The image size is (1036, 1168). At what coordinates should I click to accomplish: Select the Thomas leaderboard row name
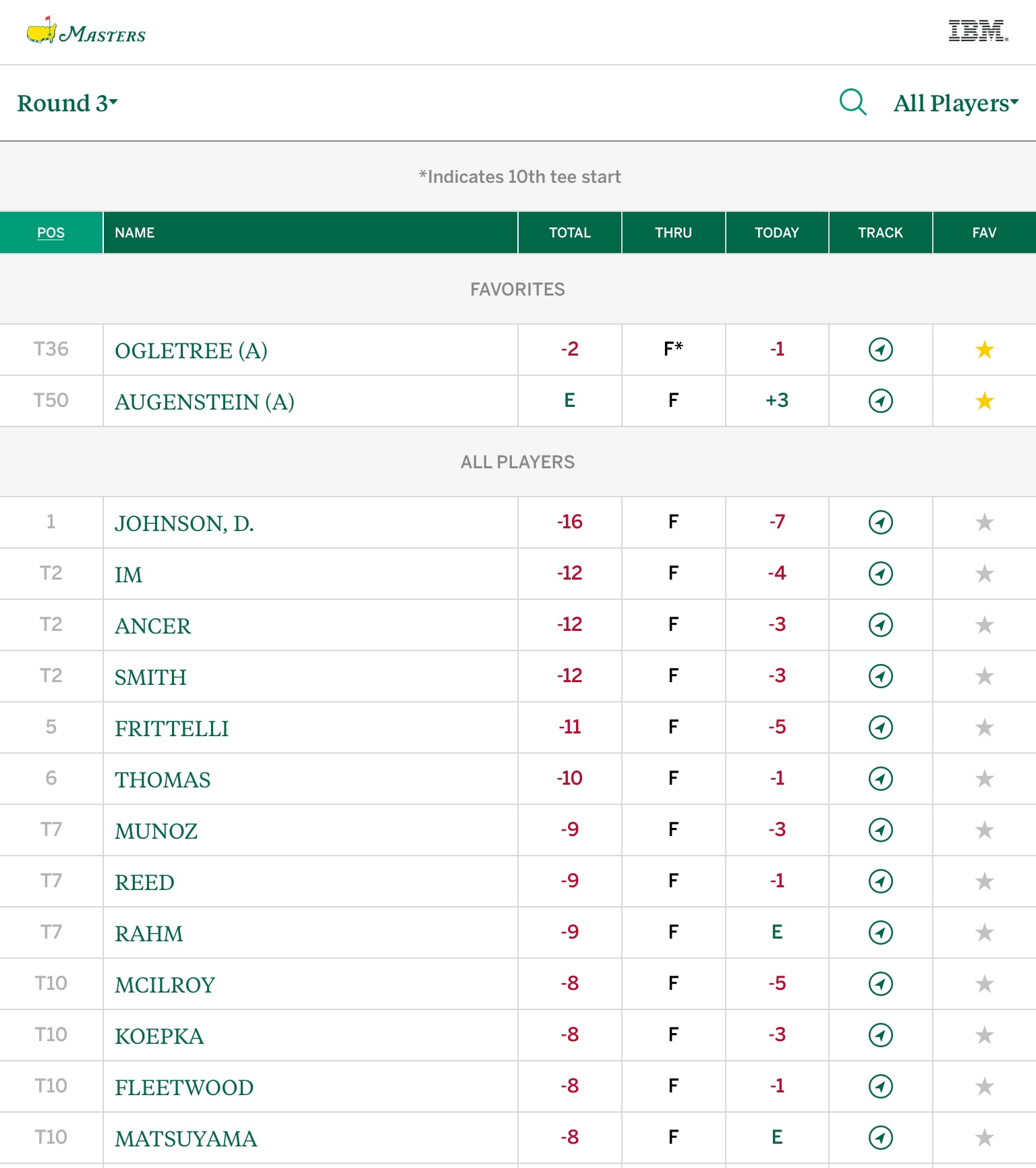click(163, 780)
